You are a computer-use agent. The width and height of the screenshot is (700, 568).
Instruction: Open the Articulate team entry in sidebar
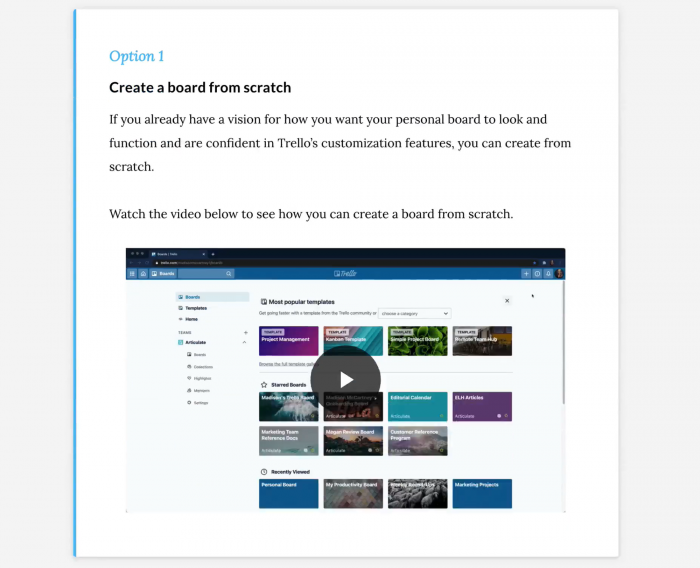point(196,342)
